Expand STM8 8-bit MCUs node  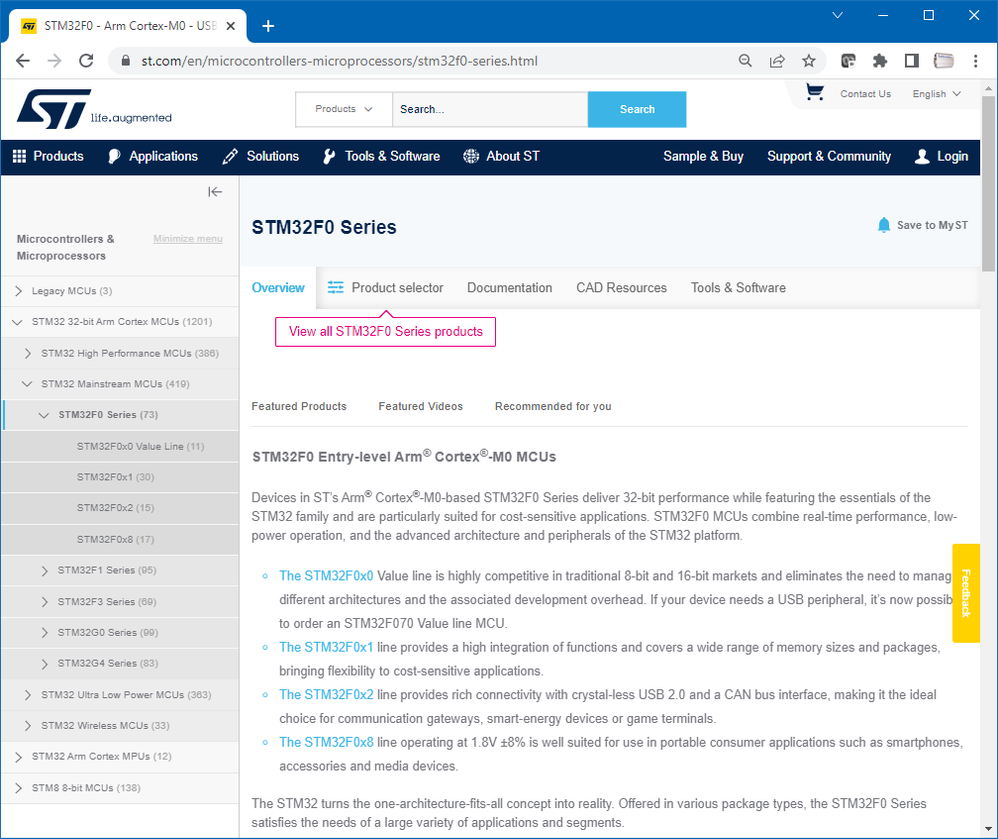point(18,787)
